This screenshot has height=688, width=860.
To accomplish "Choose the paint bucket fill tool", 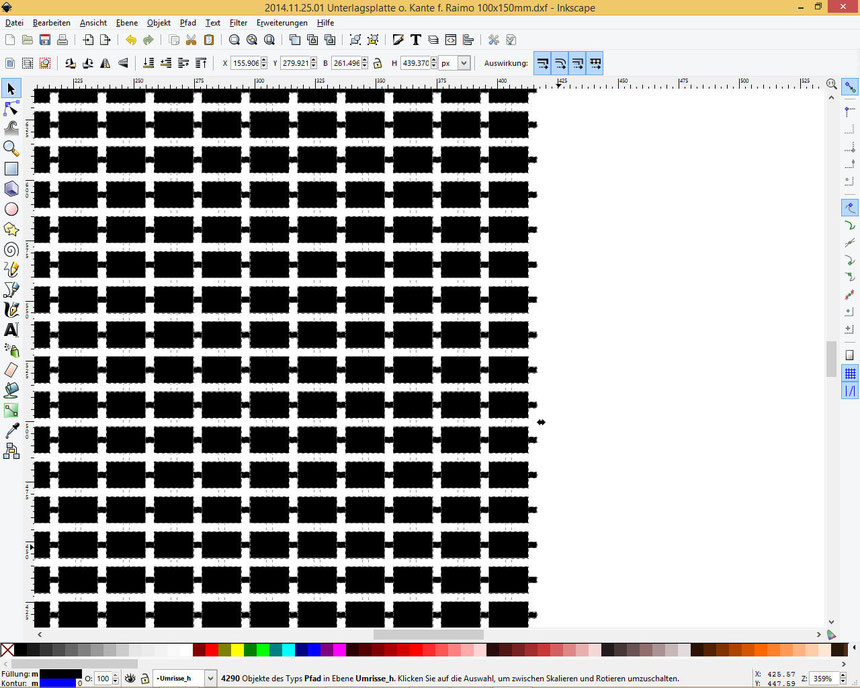I will click(x=11, y=390).
